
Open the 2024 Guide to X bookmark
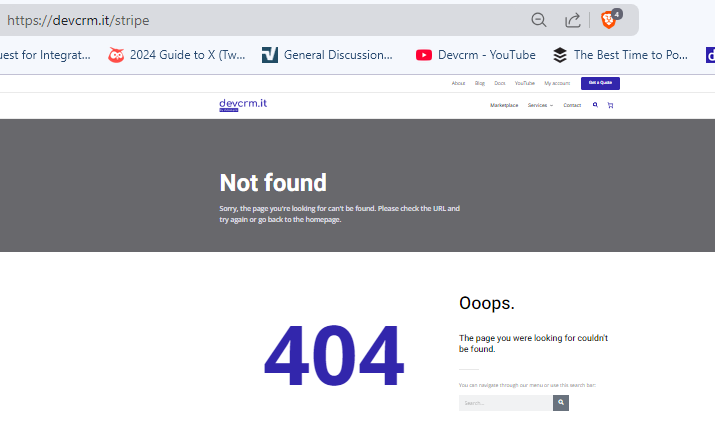pyautogui.click(x=176, y=55)
